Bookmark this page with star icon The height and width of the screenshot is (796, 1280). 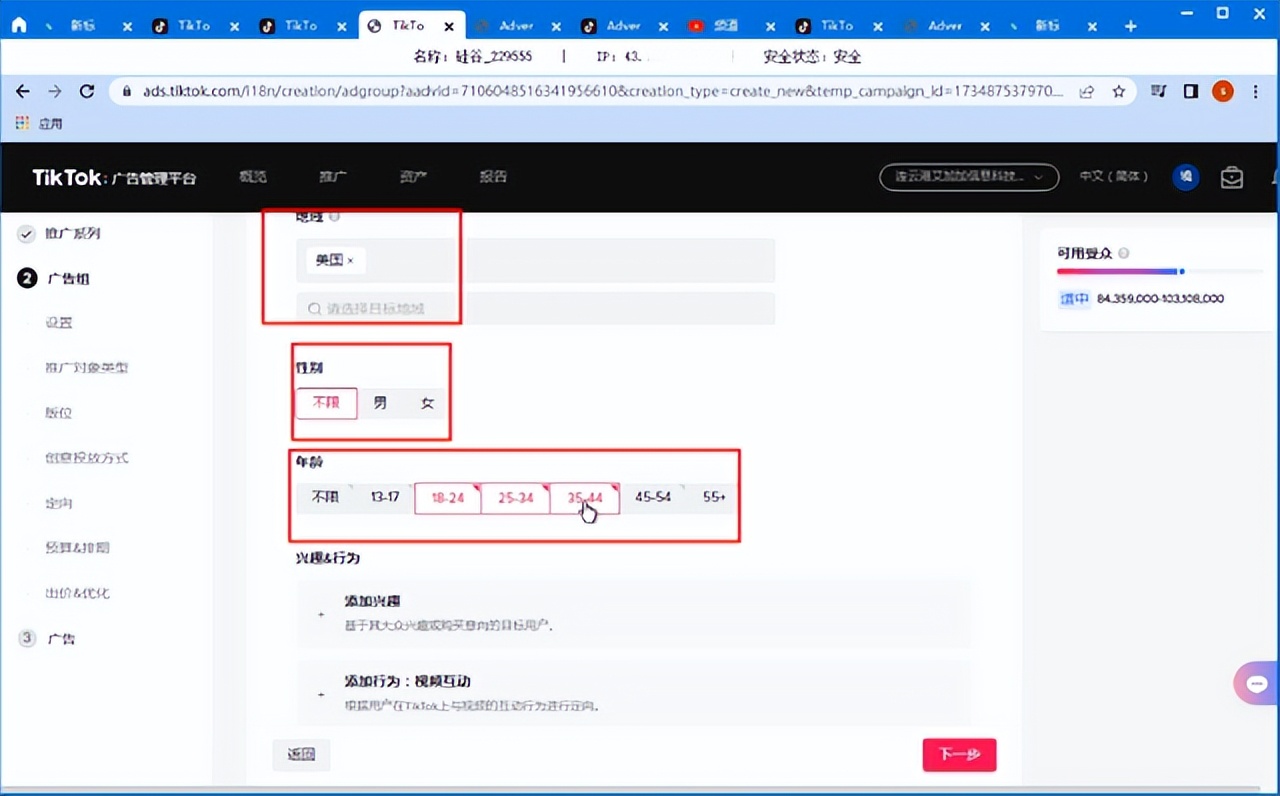(1119, 91)
